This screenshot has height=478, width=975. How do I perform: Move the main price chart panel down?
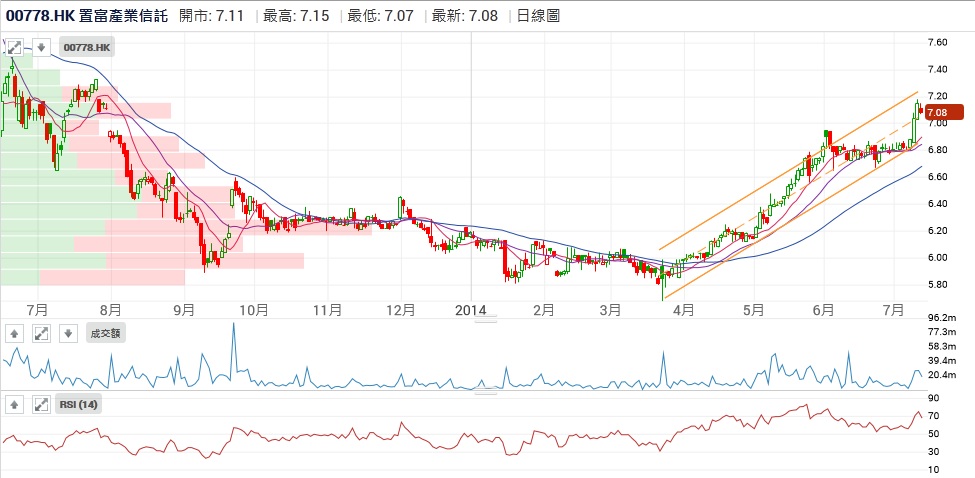coord(41,47)
